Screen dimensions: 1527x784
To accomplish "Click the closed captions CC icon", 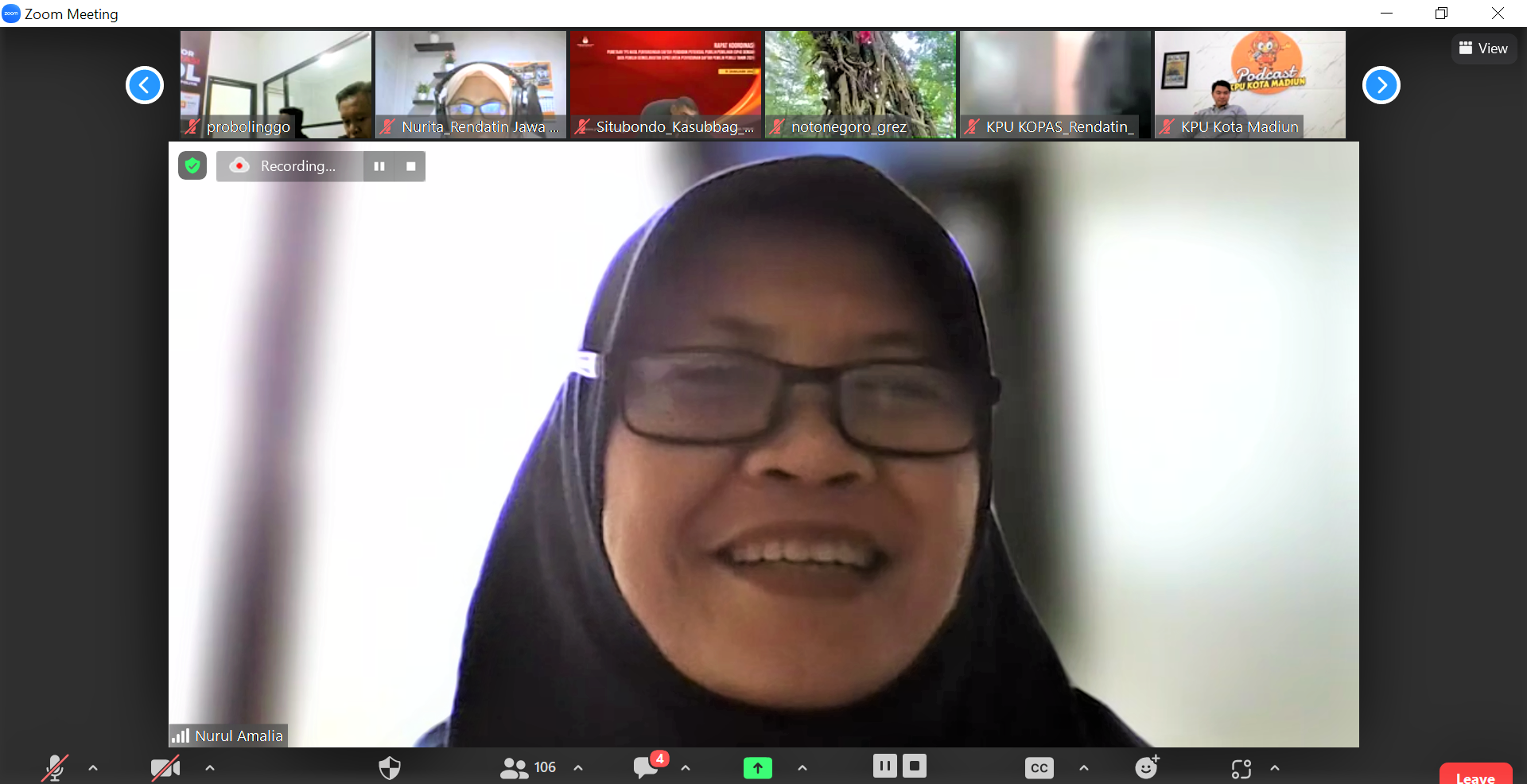I will pyautogui.click(x=1039, y=767).
